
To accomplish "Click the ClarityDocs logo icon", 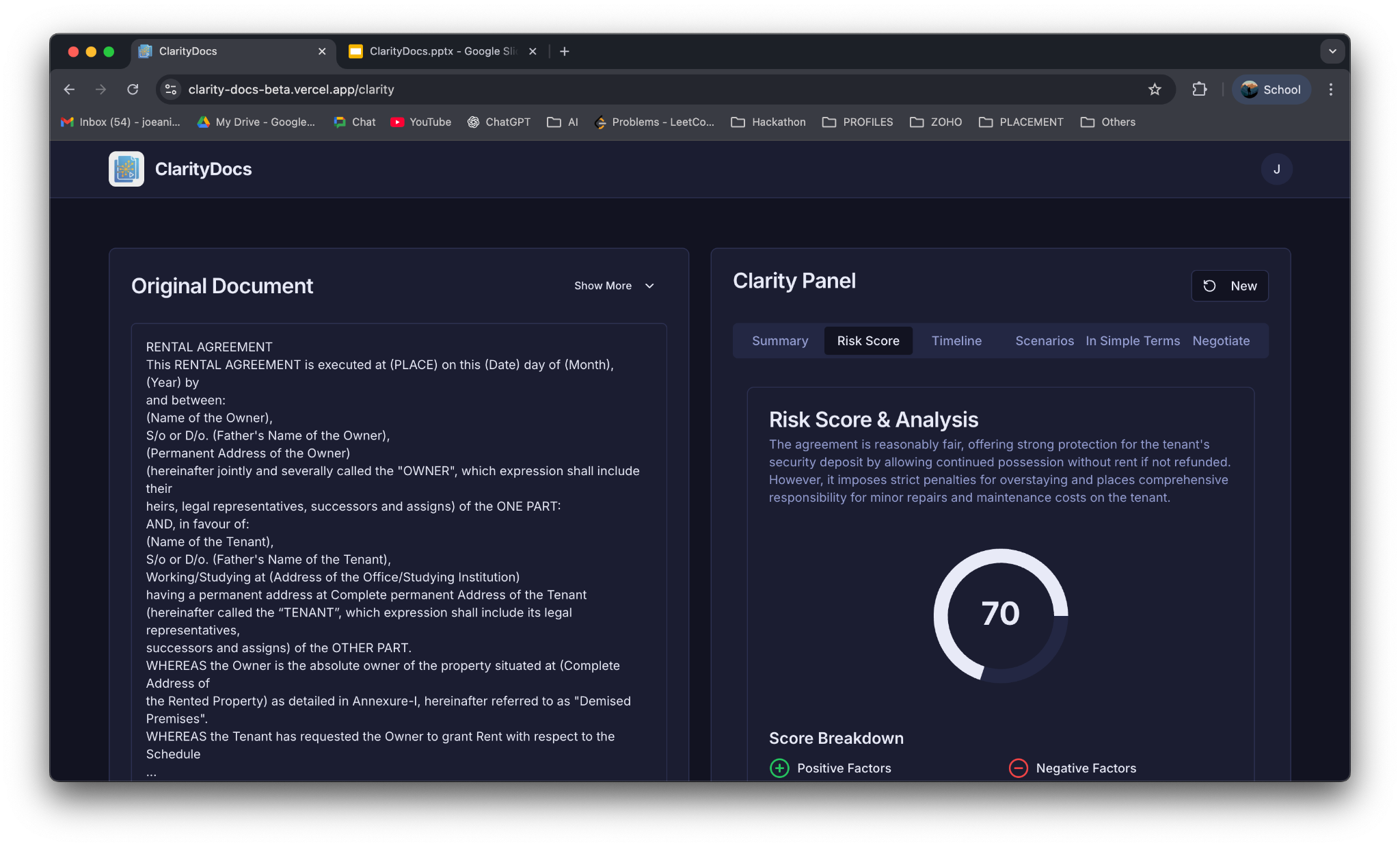I will pyautogui.click(x=126, y=169).
